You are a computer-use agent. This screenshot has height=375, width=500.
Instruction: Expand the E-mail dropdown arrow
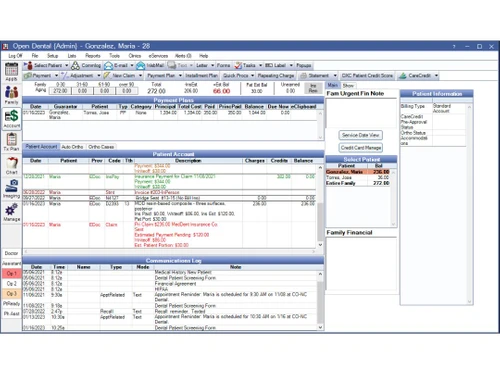click(x=132, y=65)
